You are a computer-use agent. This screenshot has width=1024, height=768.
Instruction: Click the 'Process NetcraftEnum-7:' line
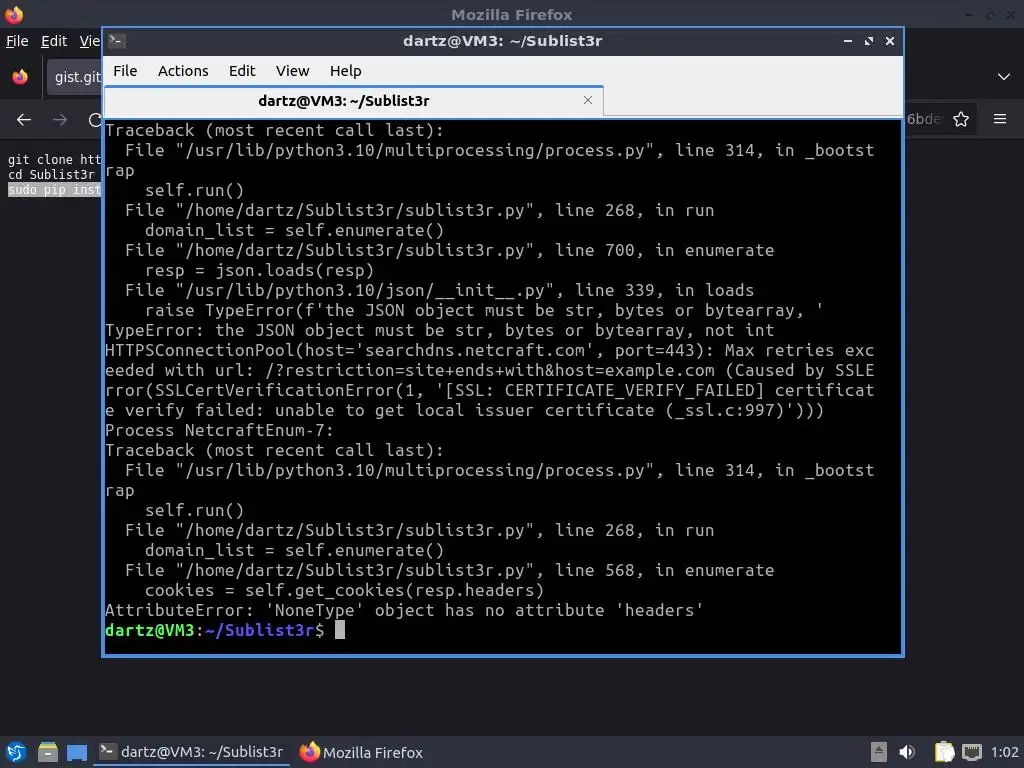click(x=219, y=430)
